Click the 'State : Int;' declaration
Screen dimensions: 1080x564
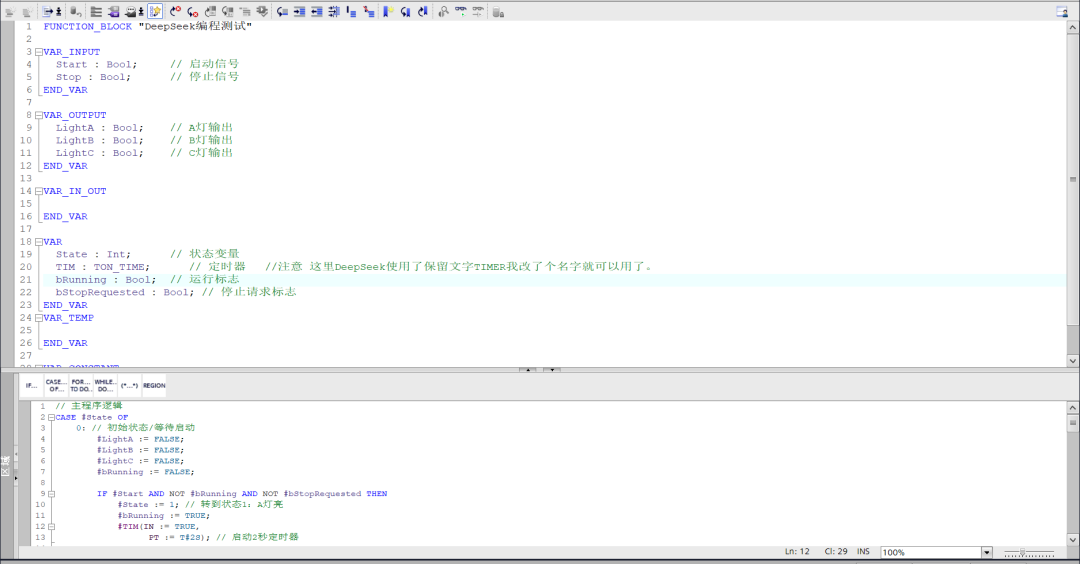tap(93, 254)
